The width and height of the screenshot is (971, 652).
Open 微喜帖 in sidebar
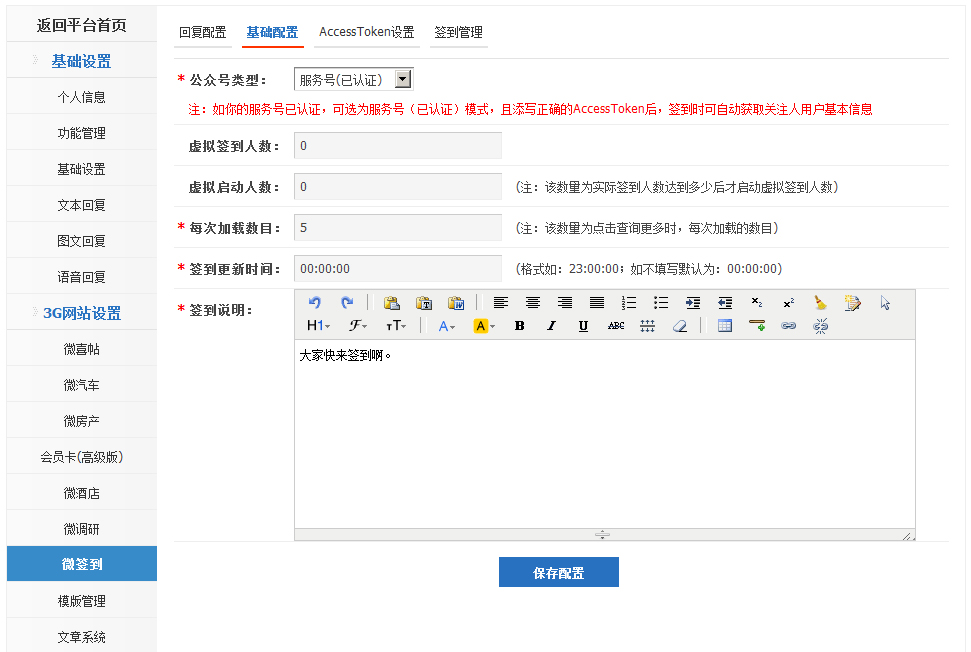tap(81, 349)
